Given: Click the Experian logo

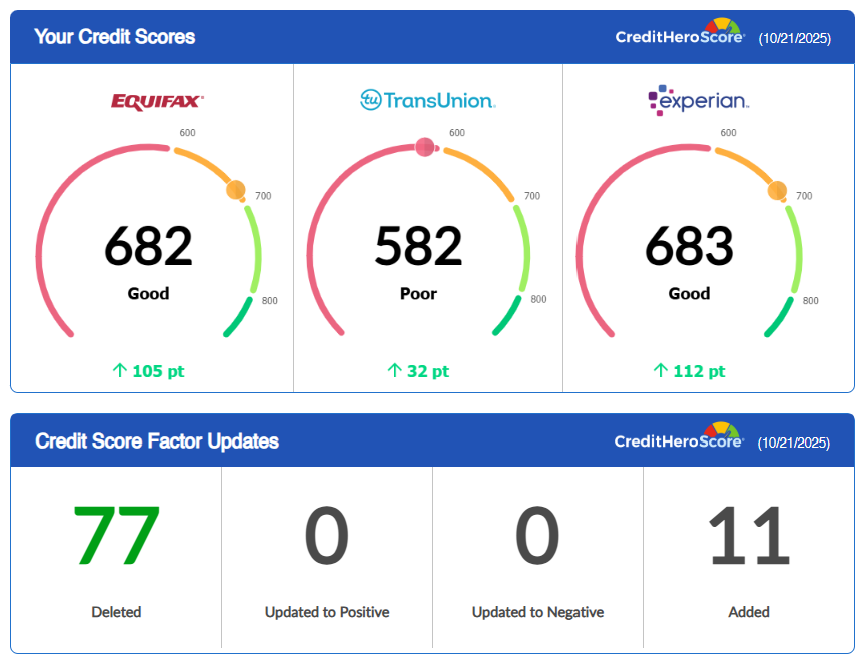Looking at the screenshot, I should point(698,100).
